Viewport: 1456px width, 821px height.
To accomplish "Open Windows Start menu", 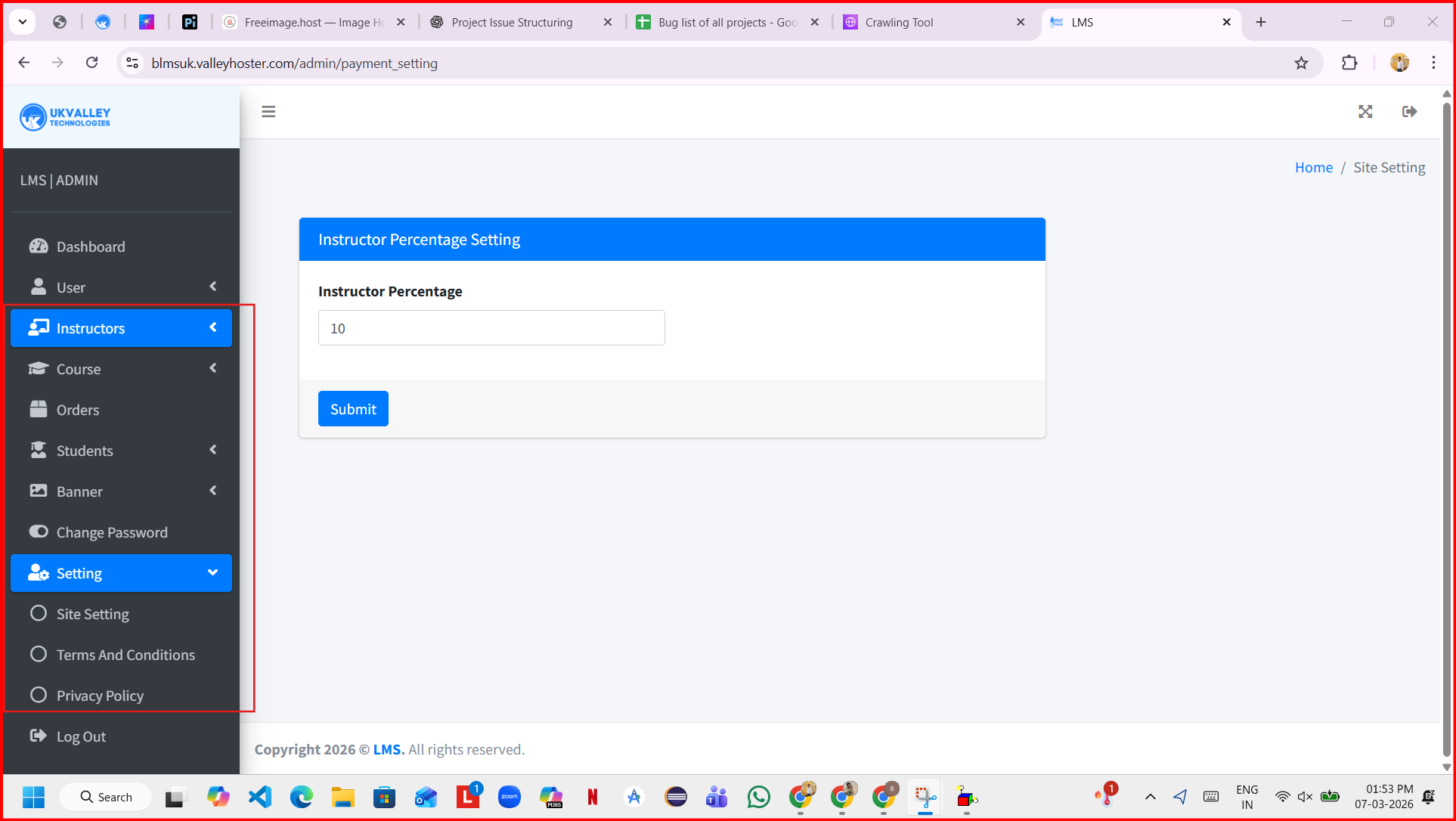I will tap(33, 797).
